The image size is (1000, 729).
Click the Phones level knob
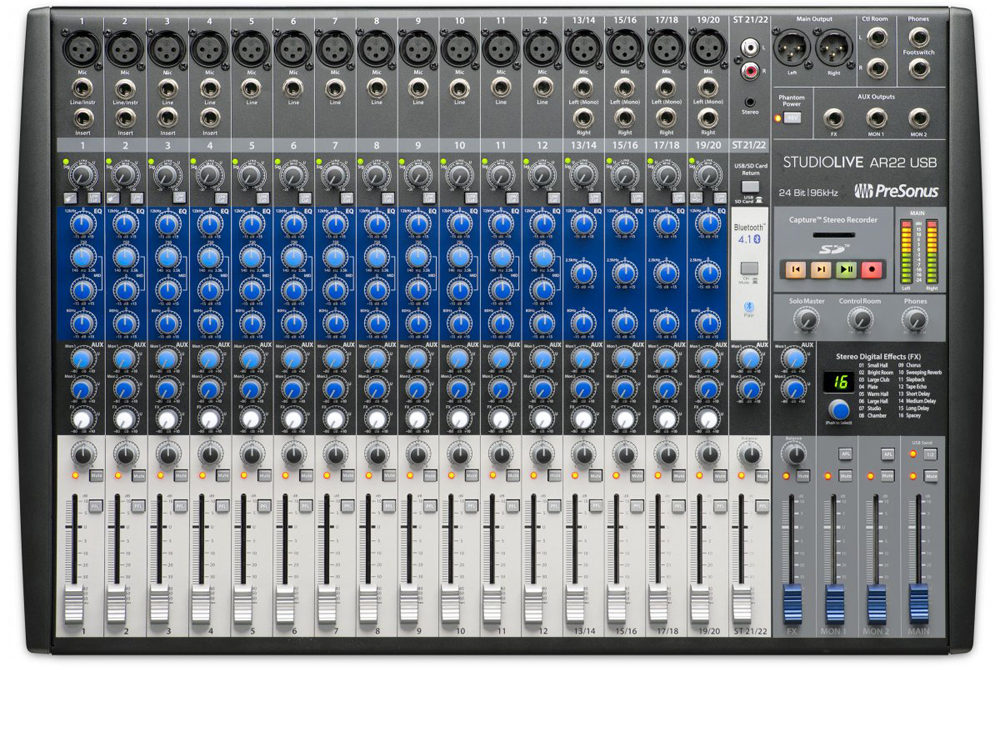[x=913, y=319]
